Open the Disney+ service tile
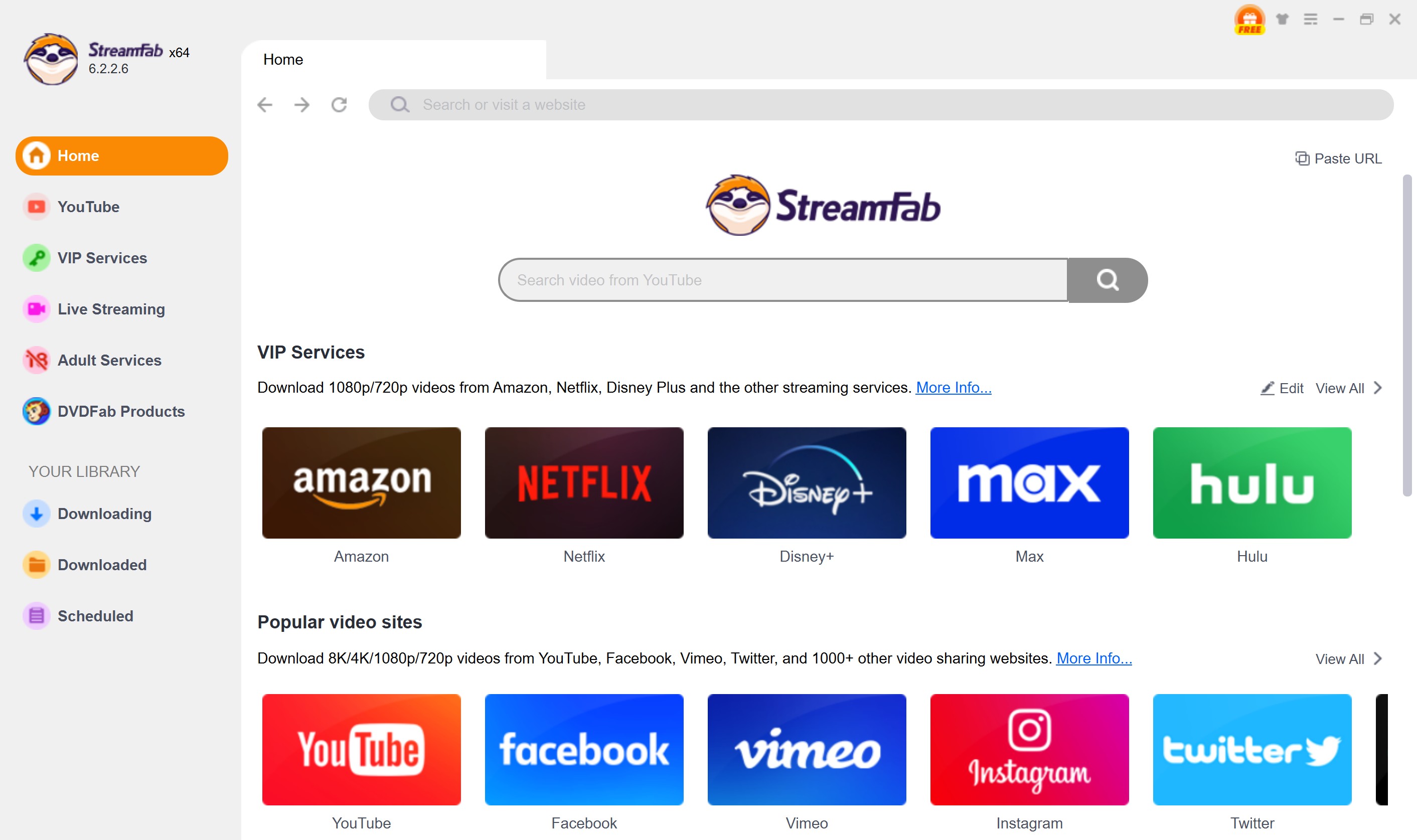Image resolution: width=1417 pixels, height=840 pixels. click(807, 483)
